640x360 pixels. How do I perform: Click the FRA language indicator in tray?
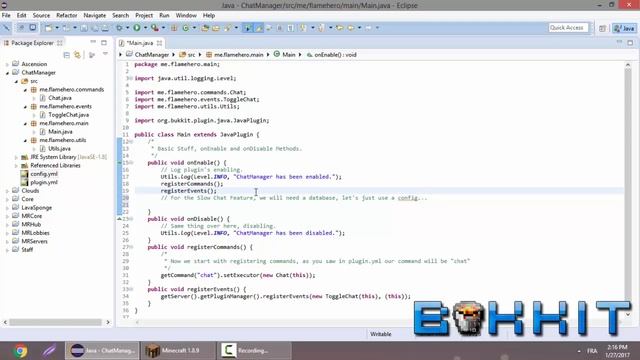tap(592, 351)
